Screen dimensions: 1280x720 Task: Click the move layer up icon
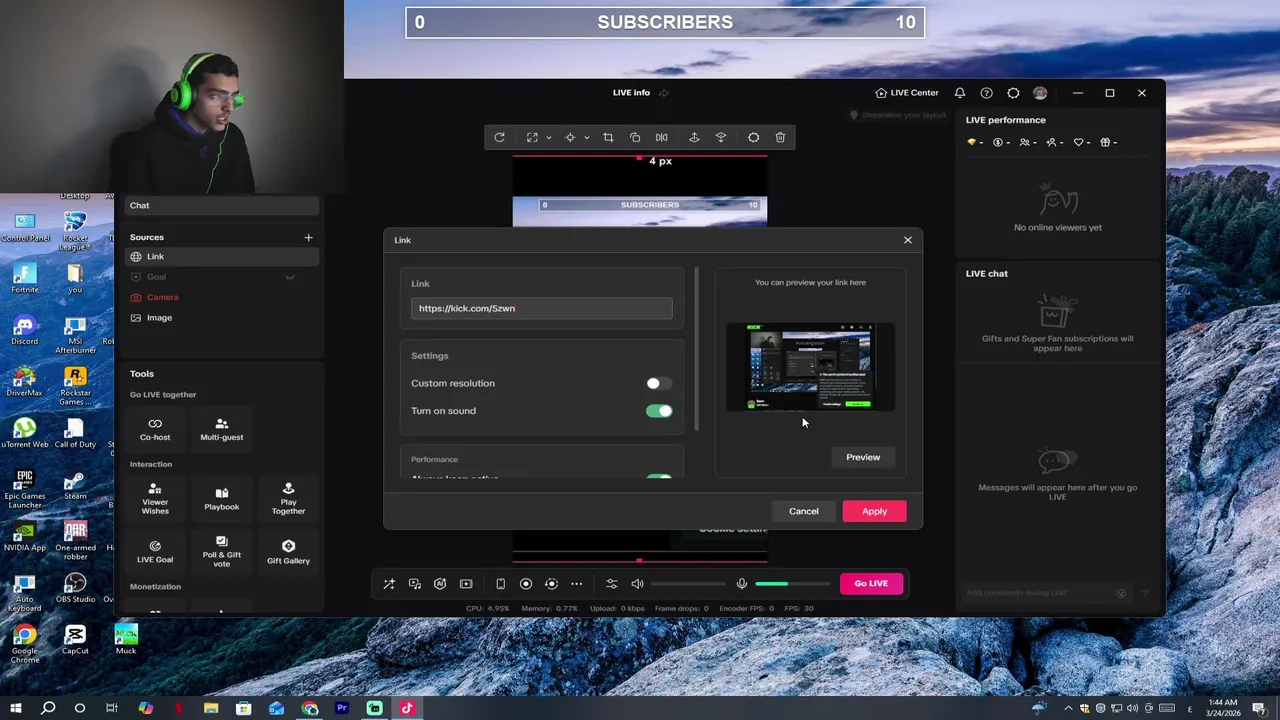pos(694,137)
